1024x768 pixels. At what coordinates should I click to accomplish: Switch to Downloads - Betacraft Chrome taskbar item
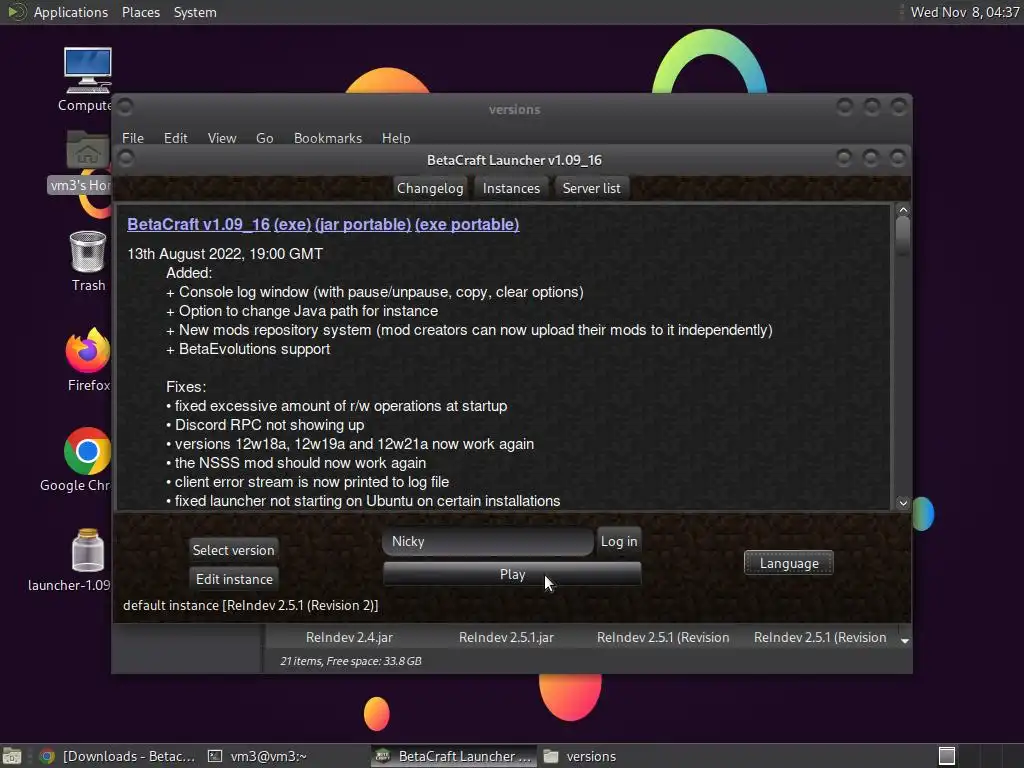118,756
